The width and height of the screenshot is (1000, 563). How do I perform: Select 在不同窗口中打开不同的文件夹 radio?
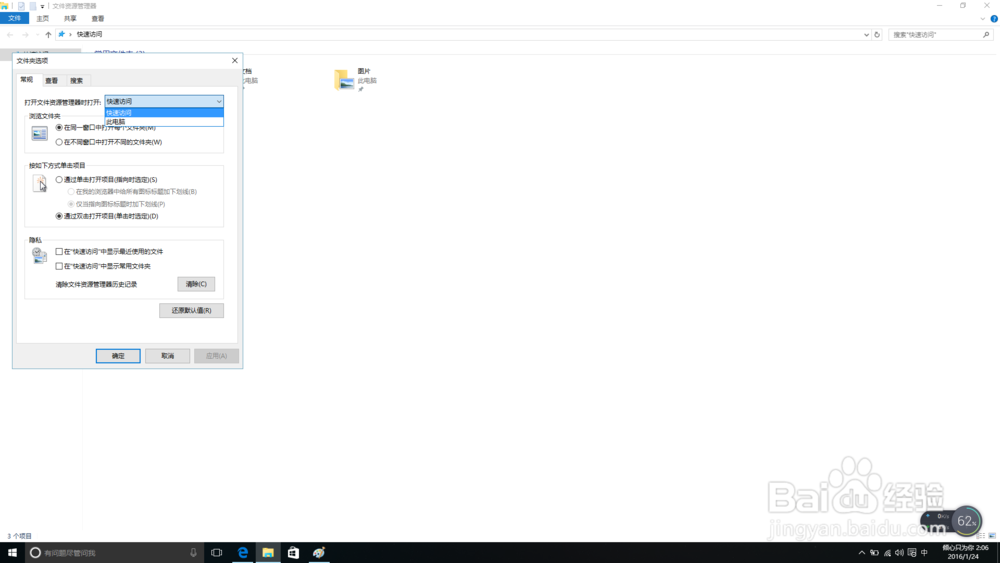tap(59, 142)
